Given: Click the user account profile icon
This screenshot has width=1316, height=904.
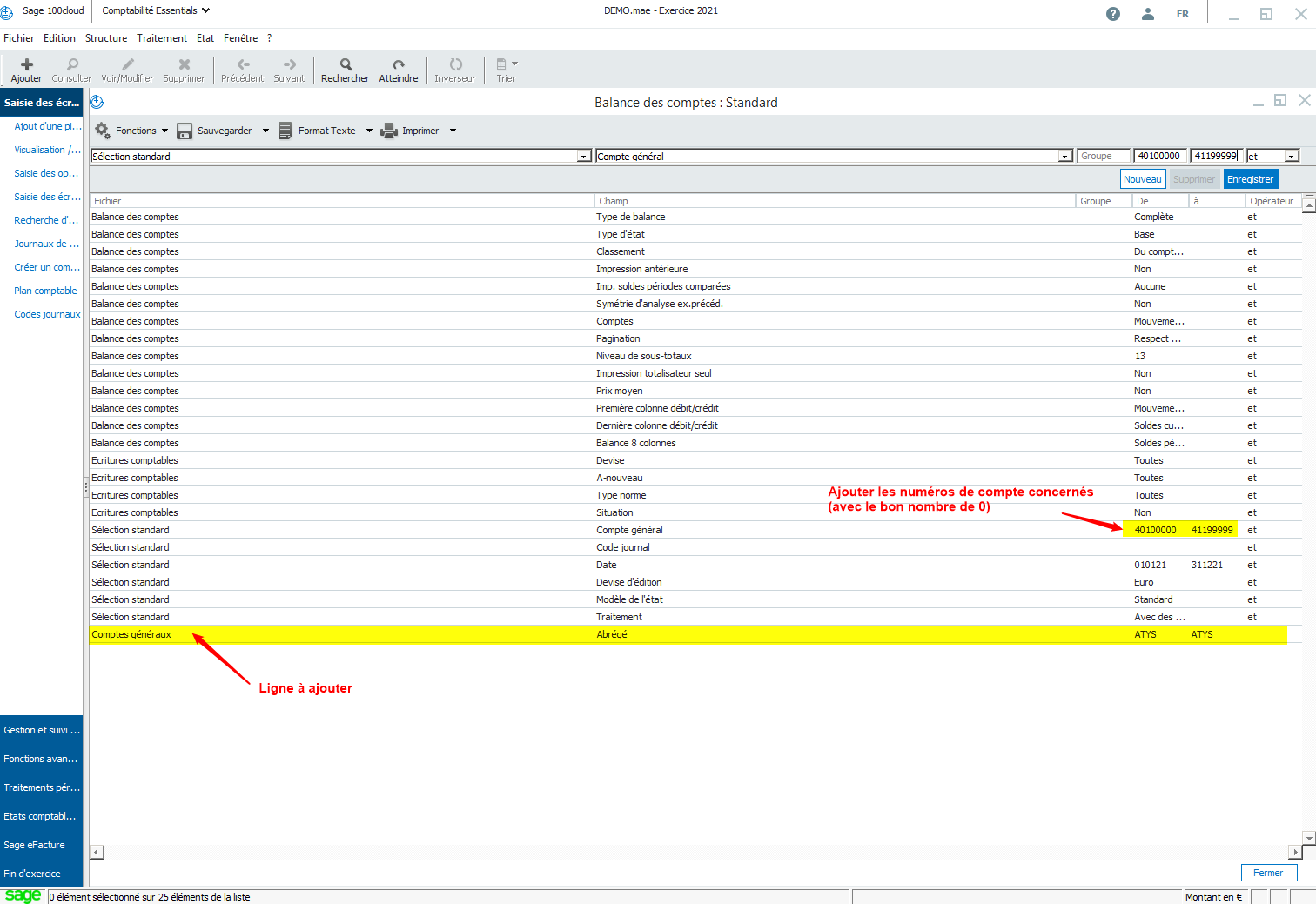Looking at the screenshot, I should (x=1147, y=14).
